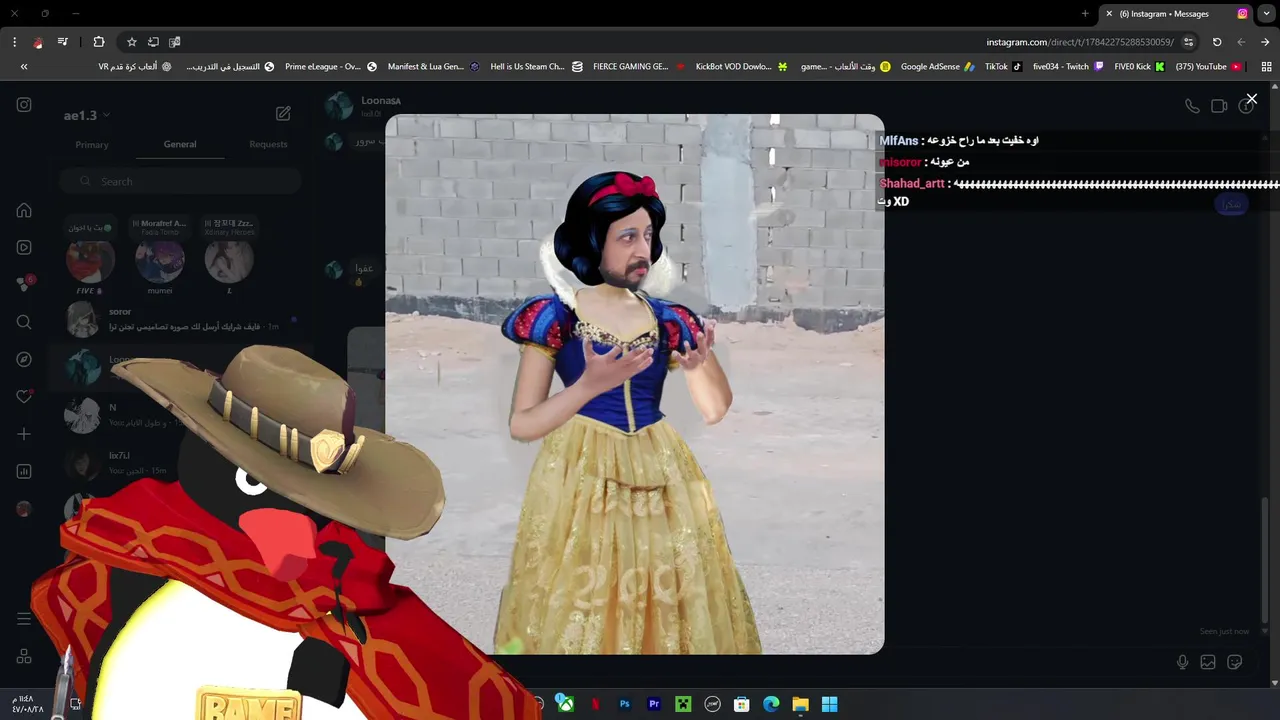This screenshot has width=1280, height=720.
Task: Record a voice clip with microphone icon
Action: tap(1183, 662)
